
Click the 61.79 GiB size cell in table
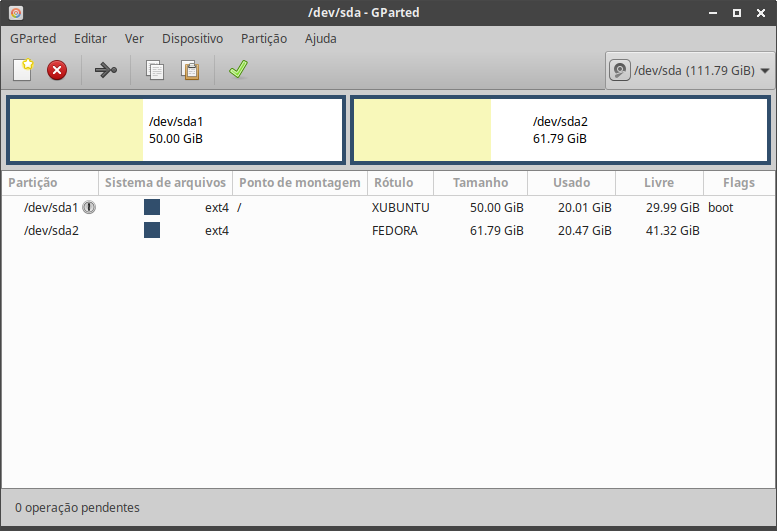497,230
